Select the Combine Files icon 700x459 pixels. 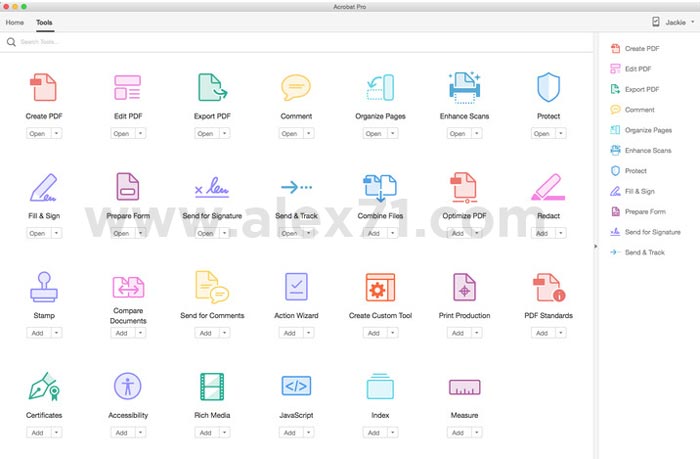point(380,188)
